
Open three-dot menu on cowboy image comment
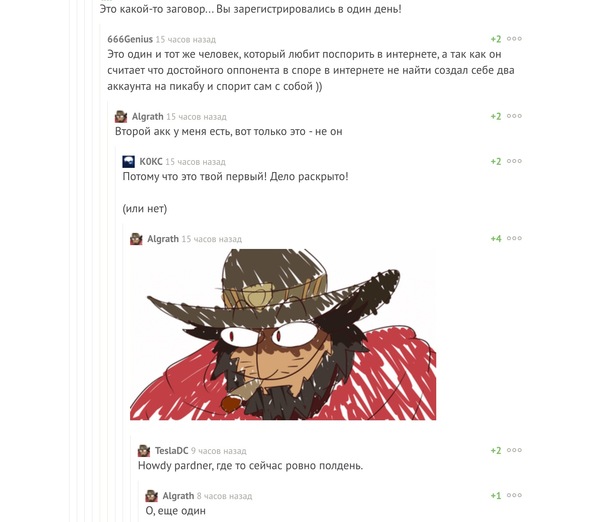[x=514, y=238]
